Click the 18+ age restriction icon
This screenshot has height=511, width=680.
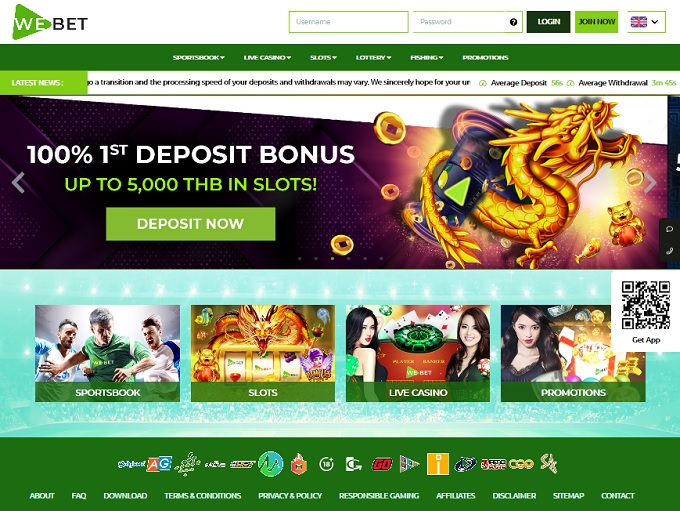click(326, 464)
